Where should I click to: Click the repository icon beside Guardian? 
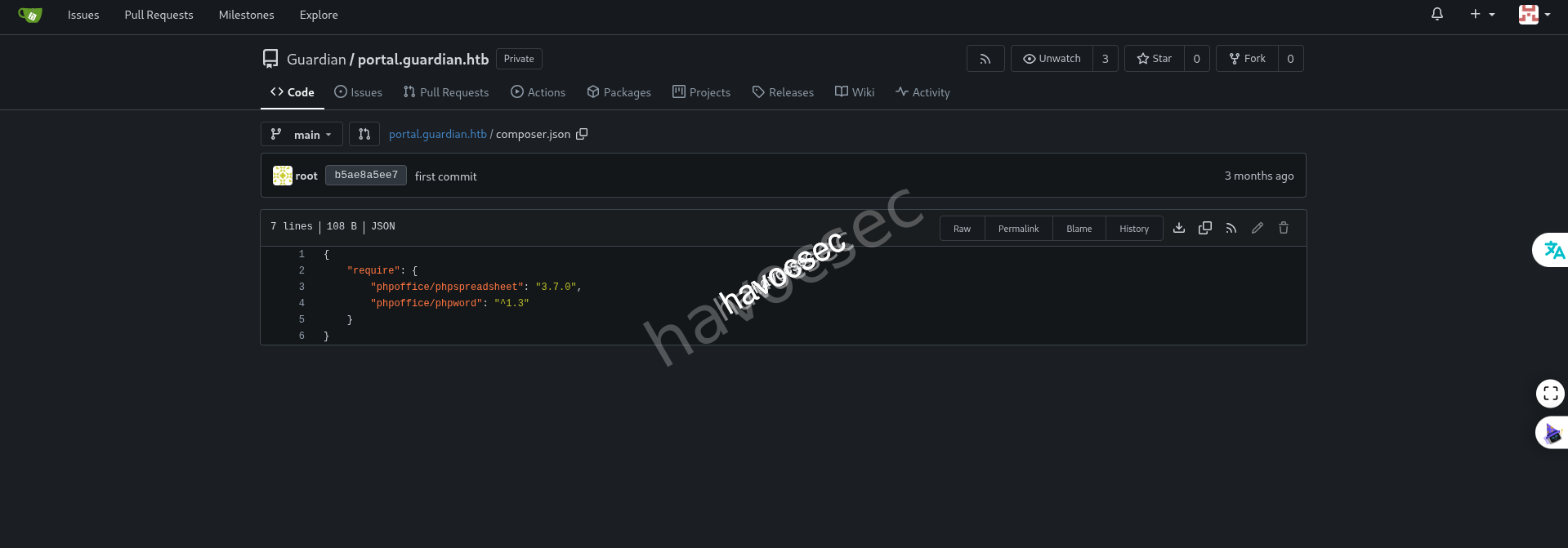(270, 59)
